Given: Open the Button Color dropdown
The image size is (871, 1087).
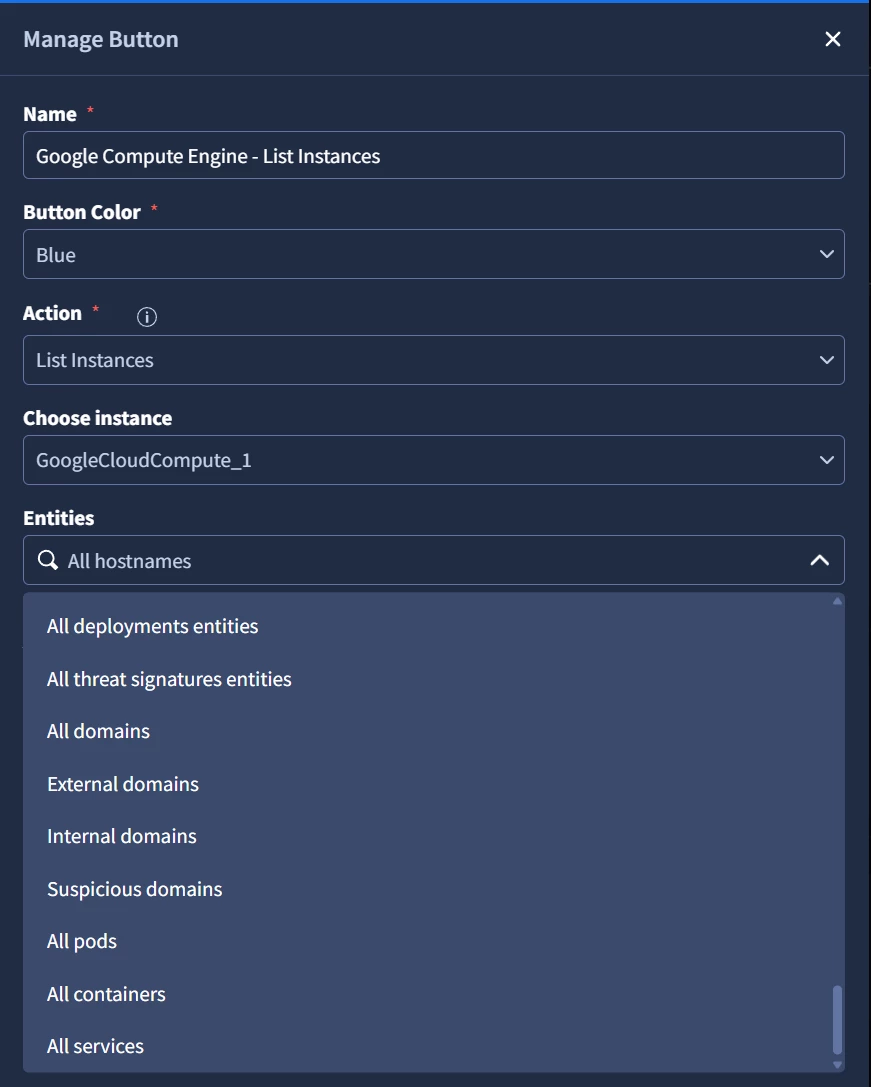Looking at the screenshot, I should (x=433, y=254).
